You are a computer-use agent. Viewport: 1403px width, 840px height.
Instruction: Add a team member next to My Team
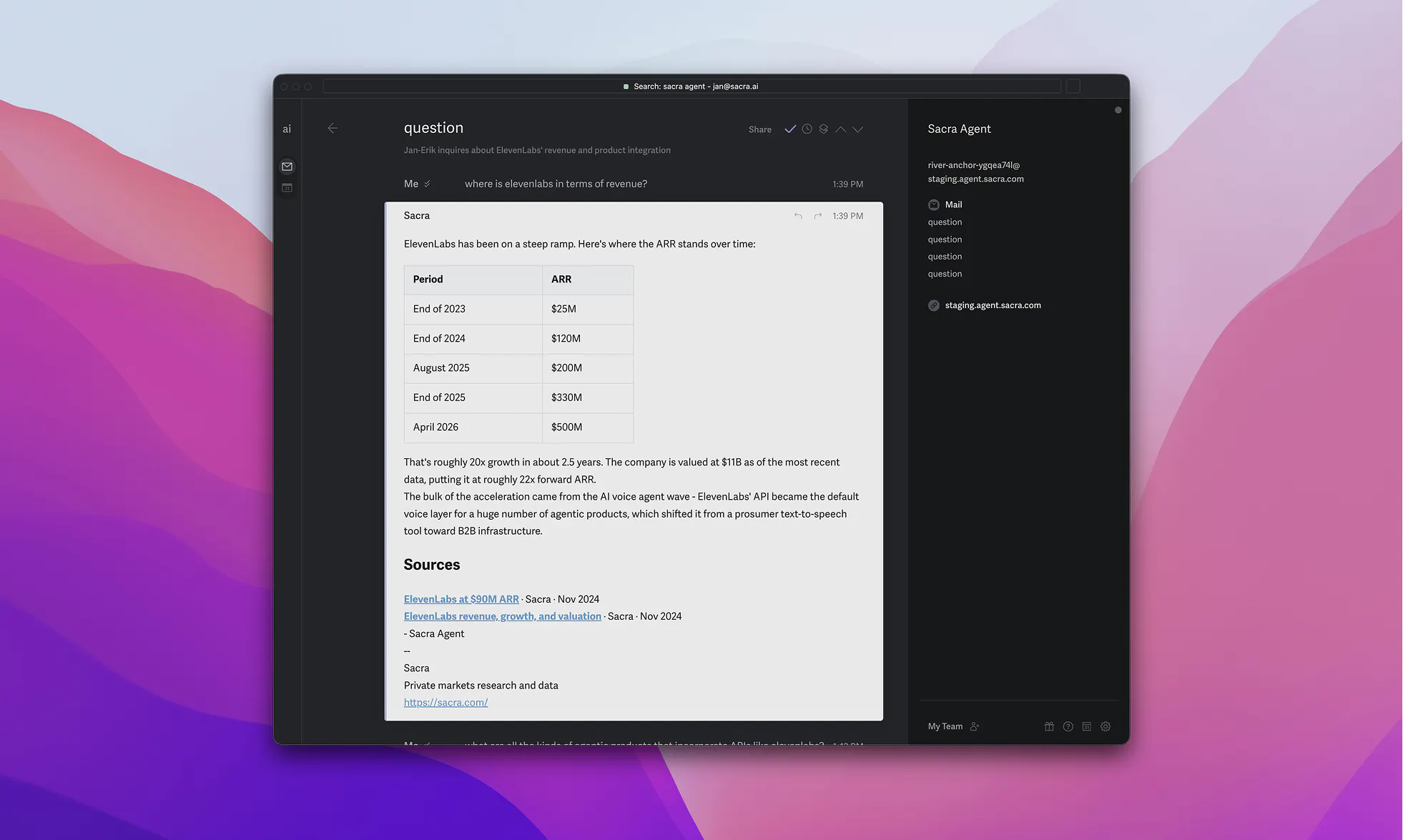(975, 727)
